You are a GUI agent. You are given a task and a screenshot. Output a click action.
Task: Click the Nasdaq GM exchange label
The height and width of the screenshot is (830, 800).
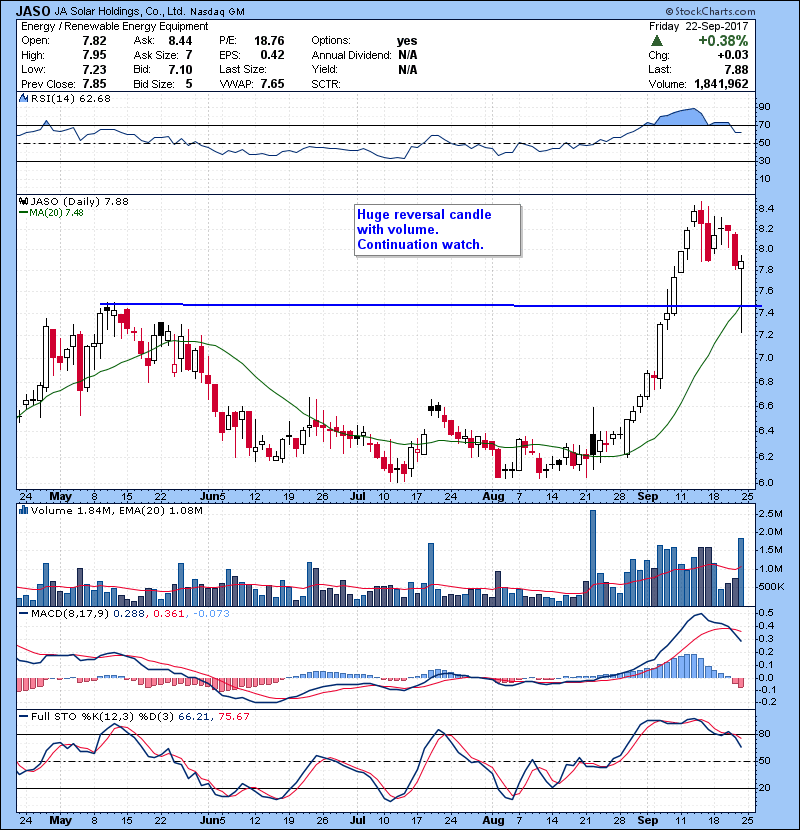217,12
